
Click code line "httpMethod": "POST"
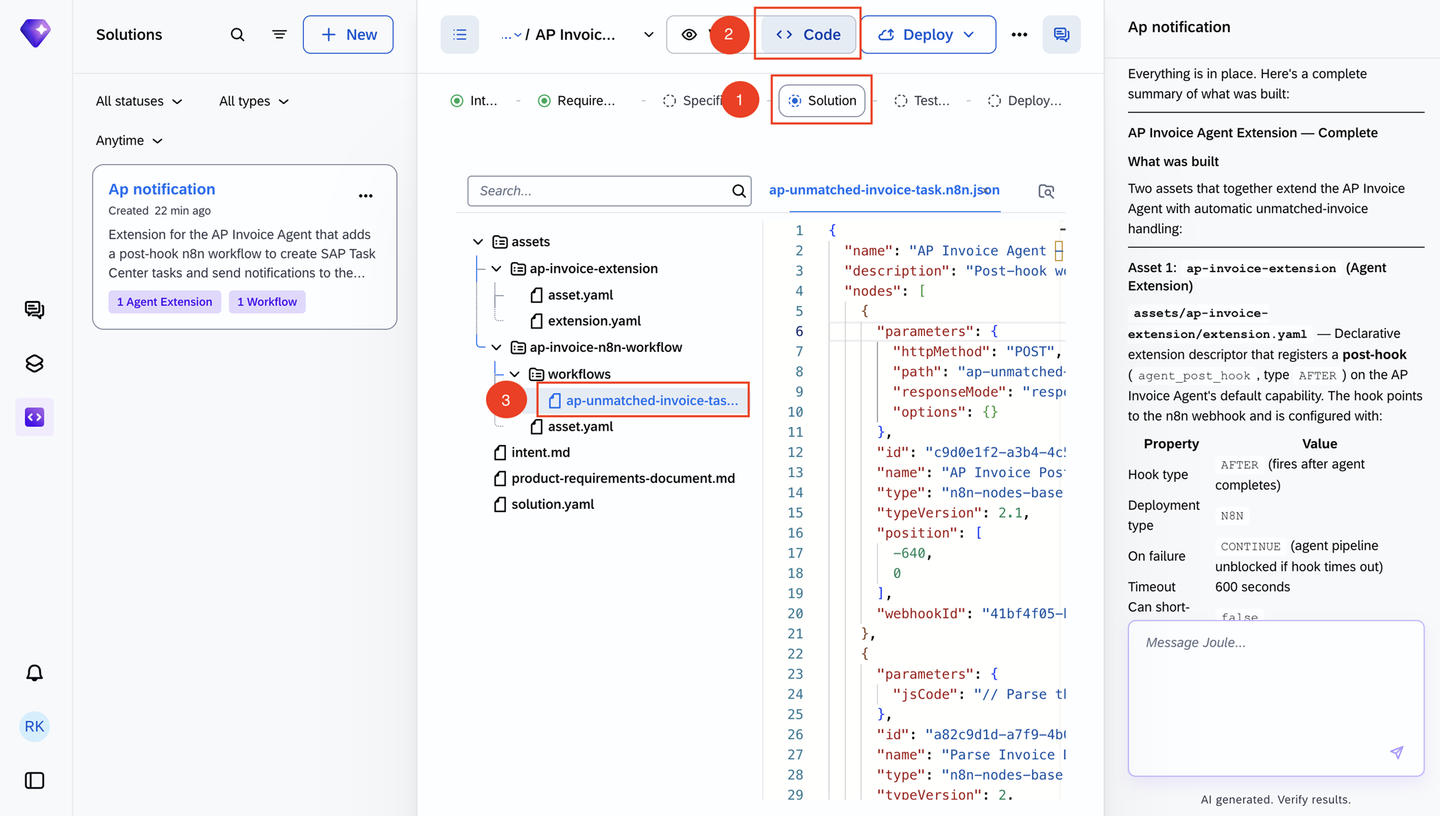[976, 351]
